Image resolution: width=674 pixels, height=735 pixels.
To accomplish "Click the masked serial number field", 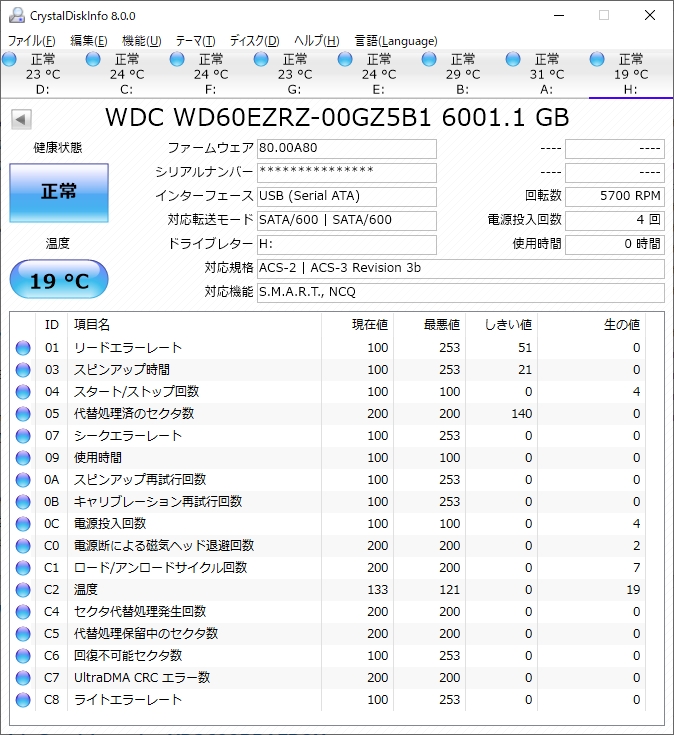I will coord(347,172).
